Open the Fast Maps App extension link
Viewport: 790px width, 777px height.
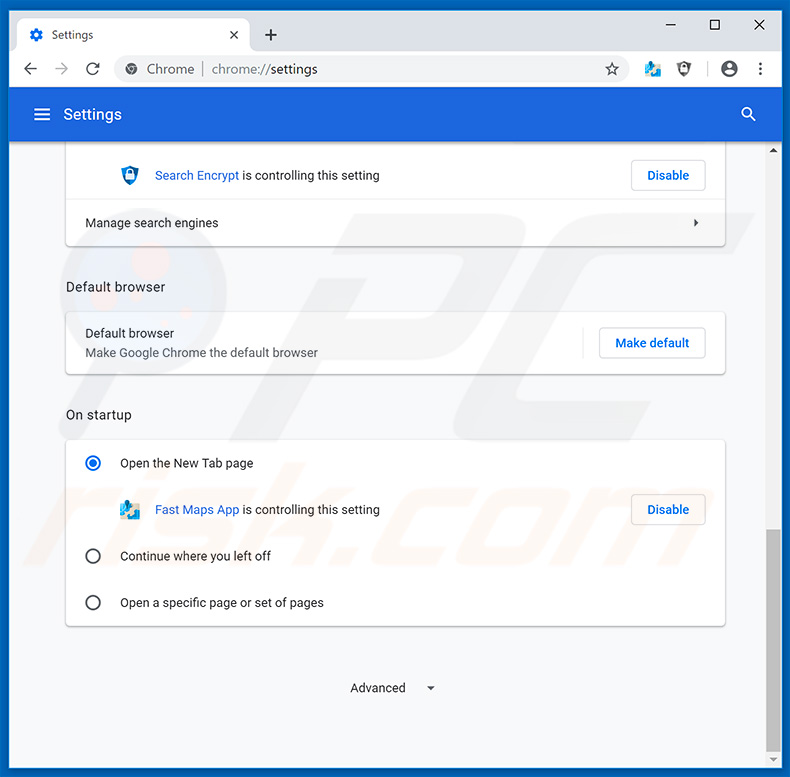tap(196, 509)
